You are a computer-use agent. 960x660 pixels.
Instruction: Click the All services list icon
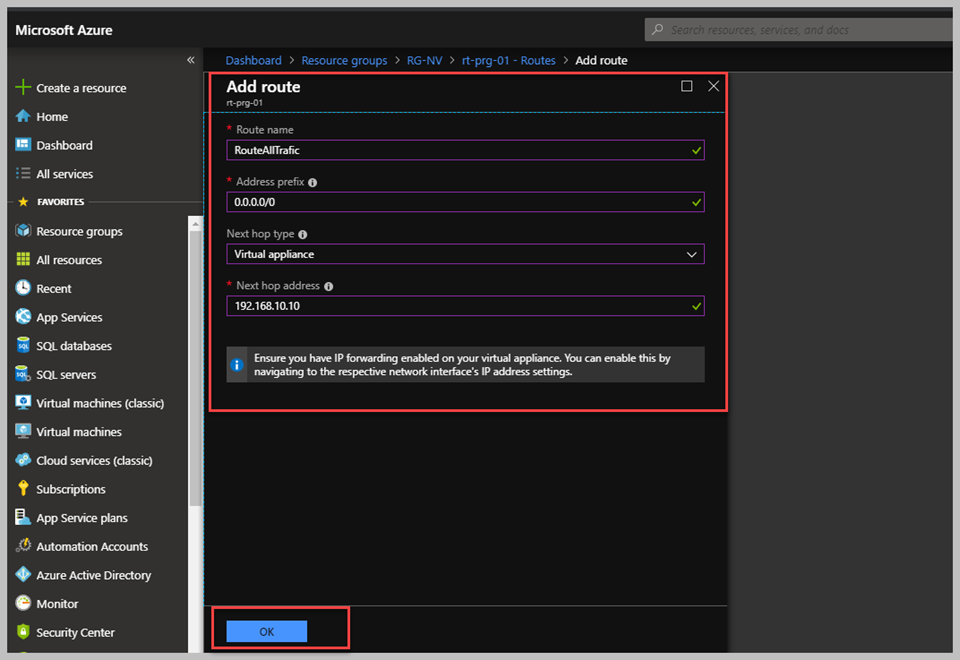pos(23,173)
